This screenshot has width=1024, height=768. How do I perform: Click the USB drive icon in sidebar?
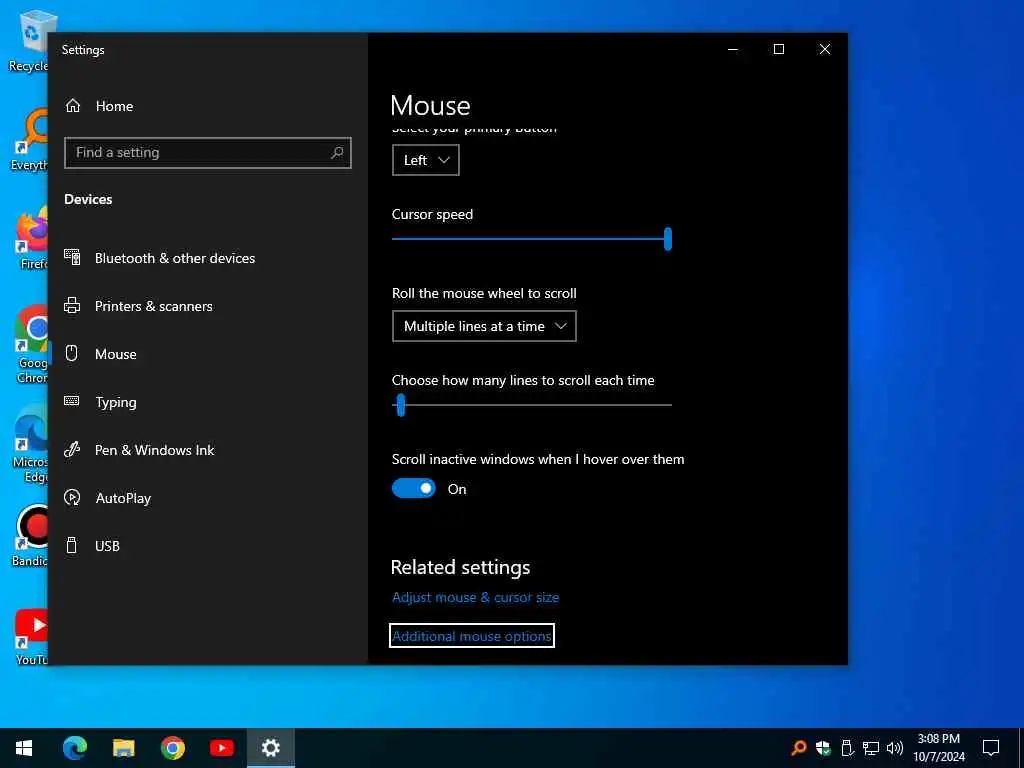click(72, 545)
